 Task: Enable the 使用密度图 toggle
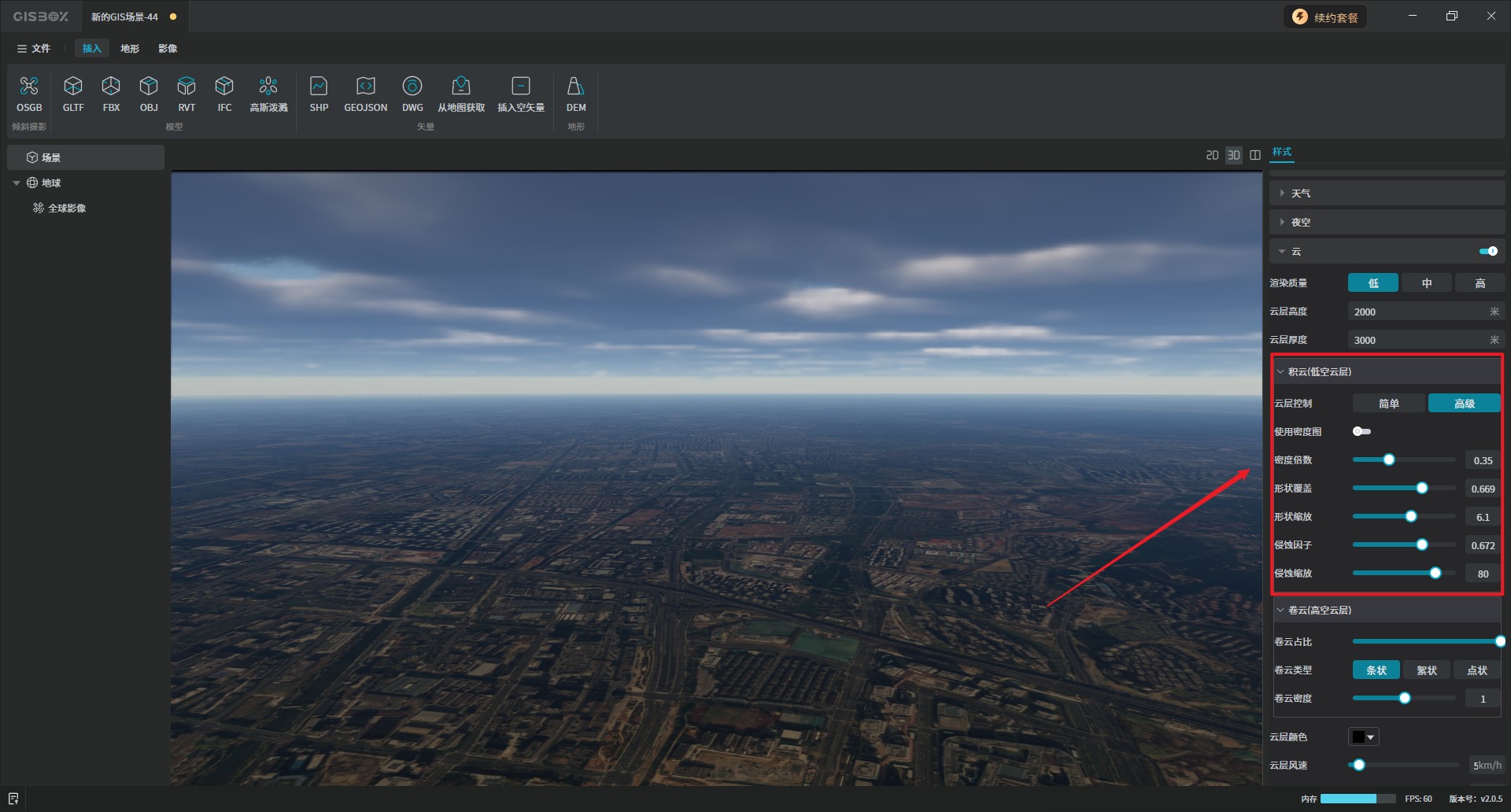(1361, 431)
